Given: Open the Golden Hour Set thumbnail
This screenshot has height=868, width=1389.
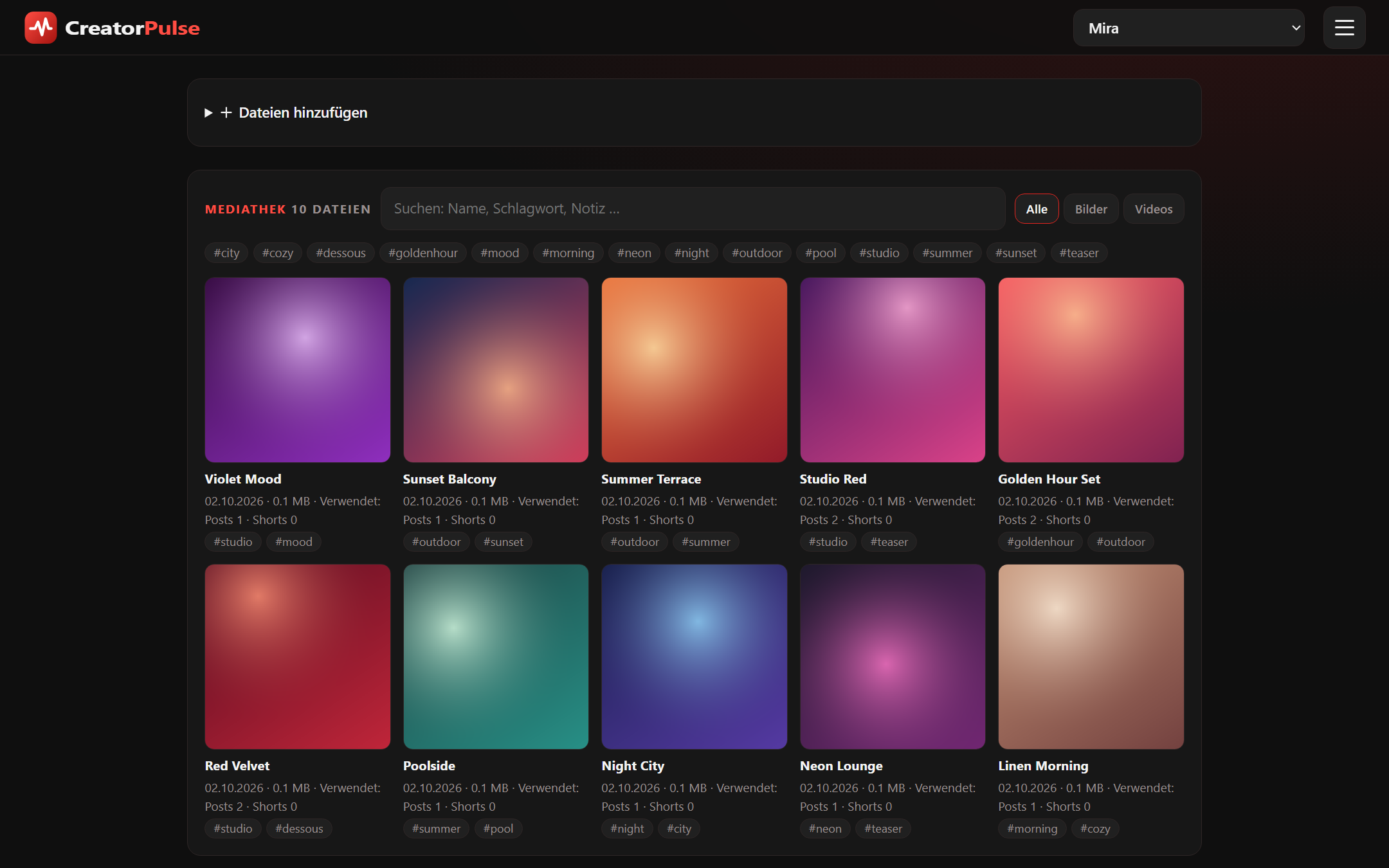Looking at the screenshot, I should click(x=1091, y=370).
